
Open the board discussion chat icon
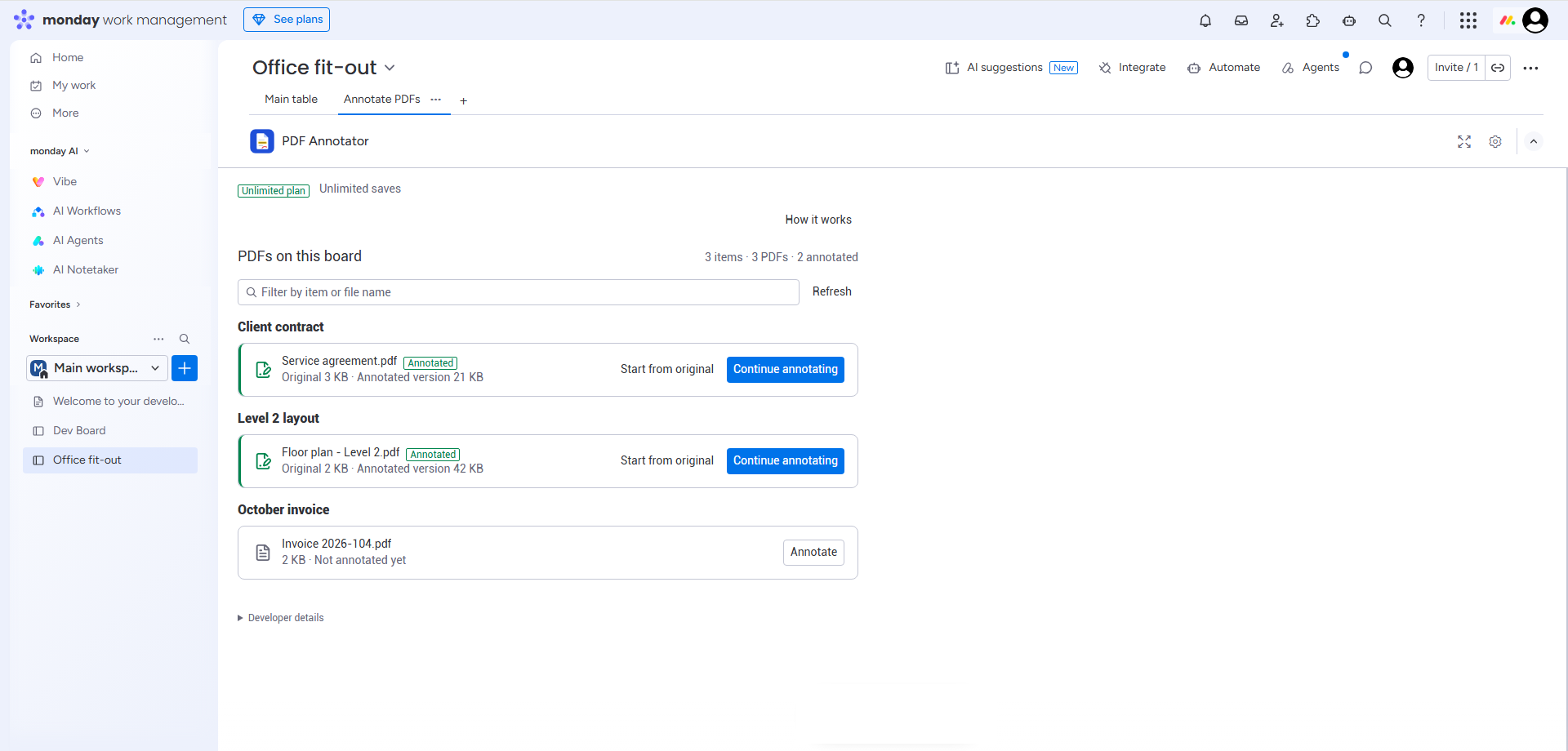pyautogui.click(x=1365, y=68)
